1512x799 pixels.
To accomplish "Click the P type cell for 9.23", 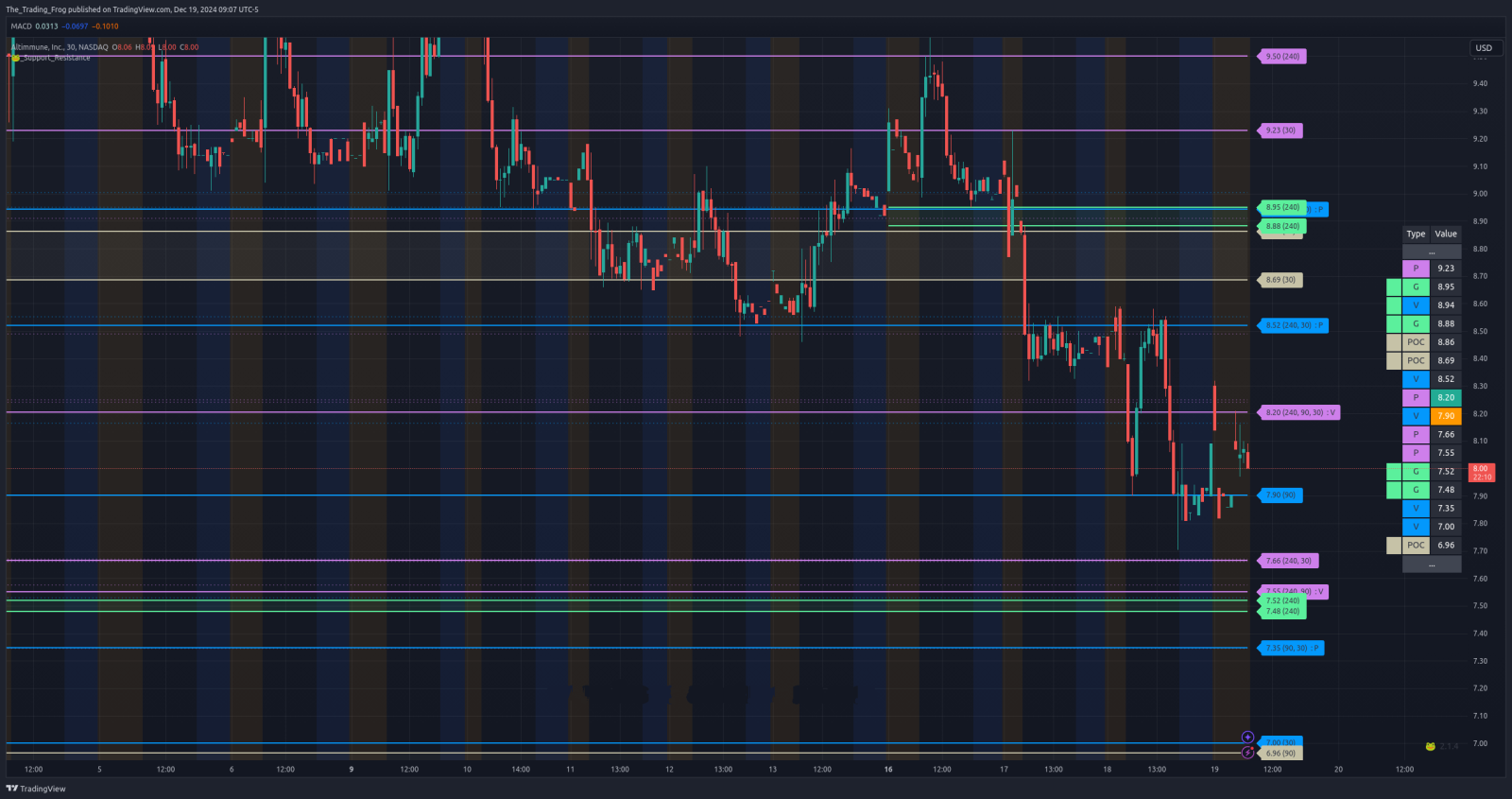I will point(1416,269).
